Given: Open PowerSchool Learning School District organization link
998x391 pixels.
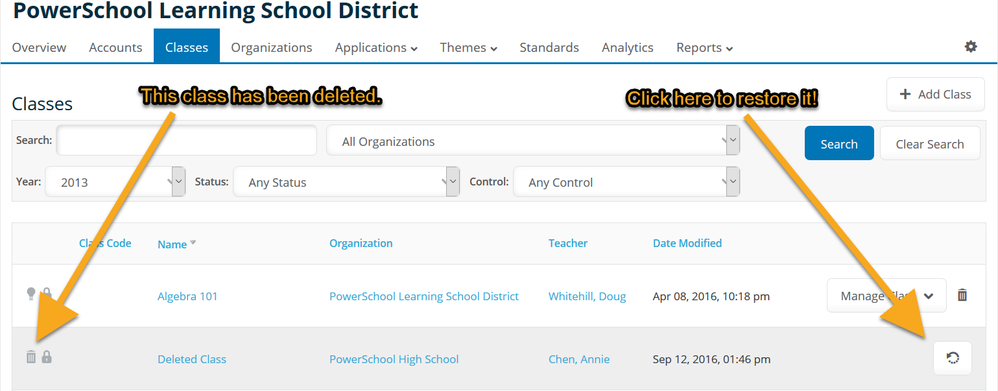Looking at the screenshot, I should [x=424, y=296].
